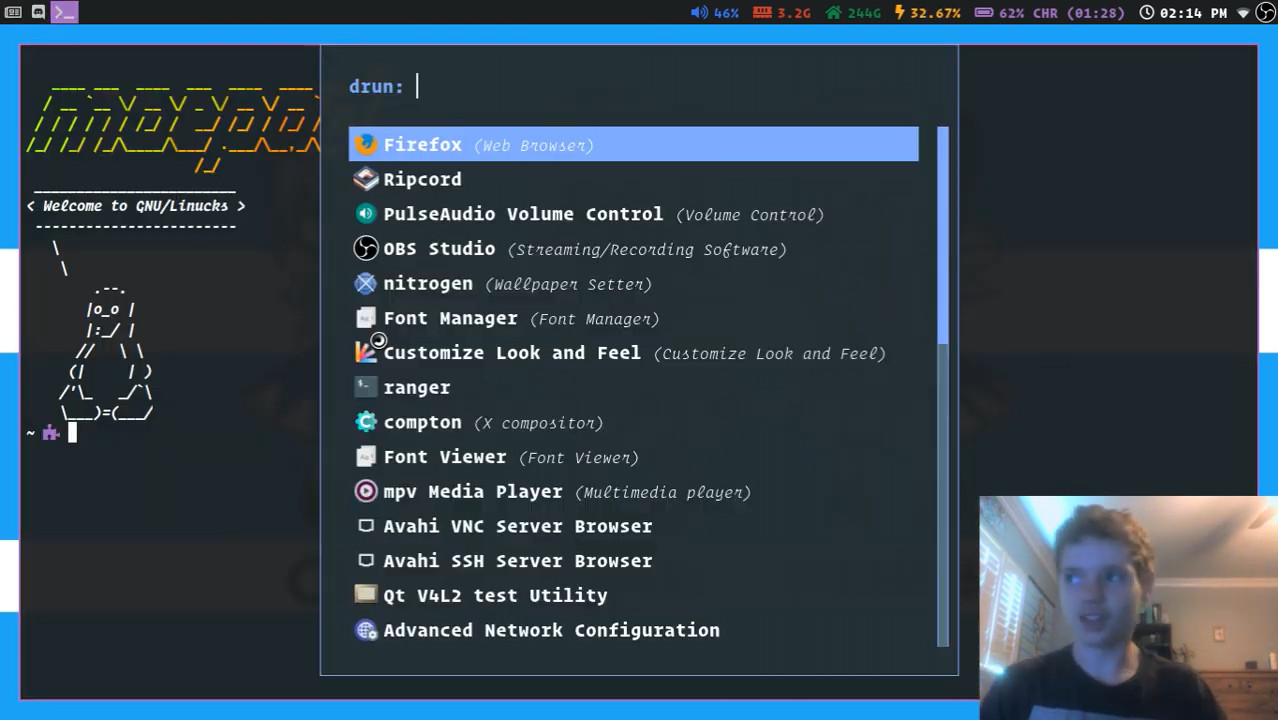Click the Ripcord app icon

(366, 180)
